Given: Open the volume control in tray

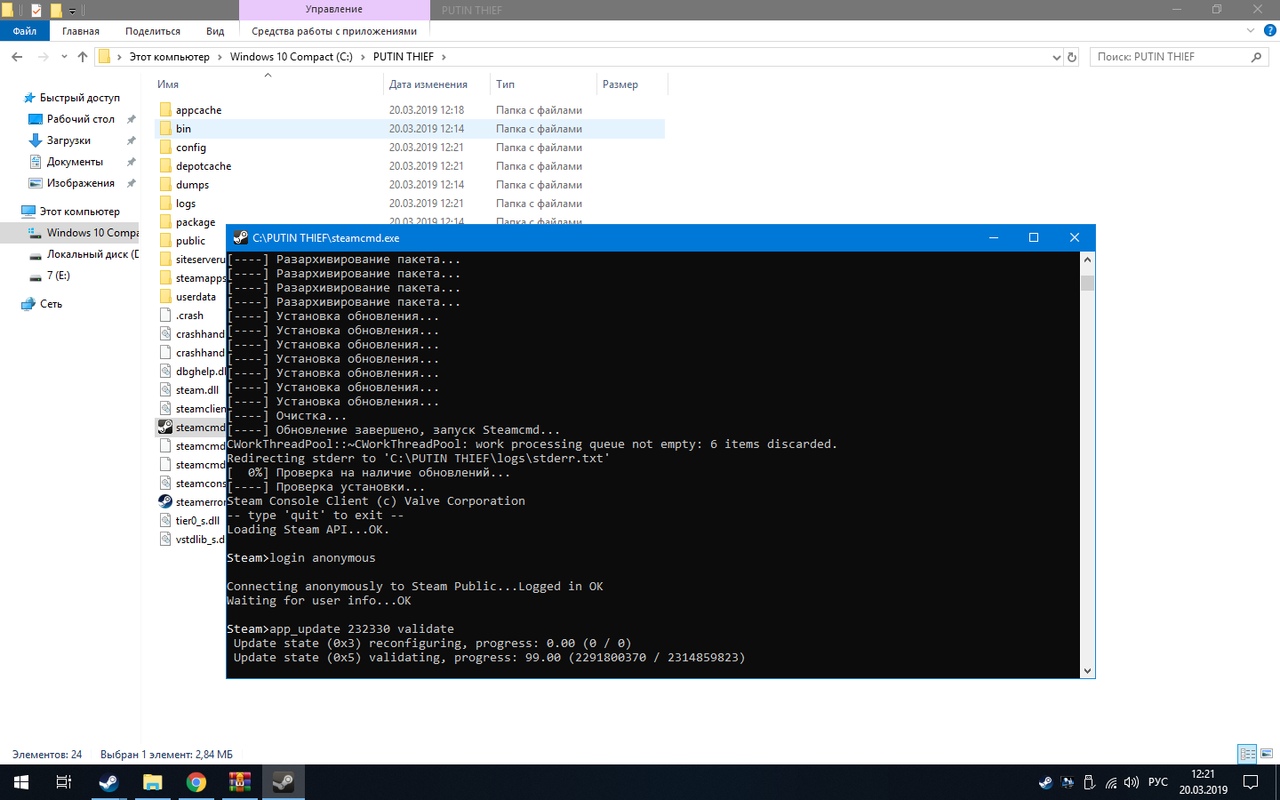Looking at the screenshot, I should 1133,782.
